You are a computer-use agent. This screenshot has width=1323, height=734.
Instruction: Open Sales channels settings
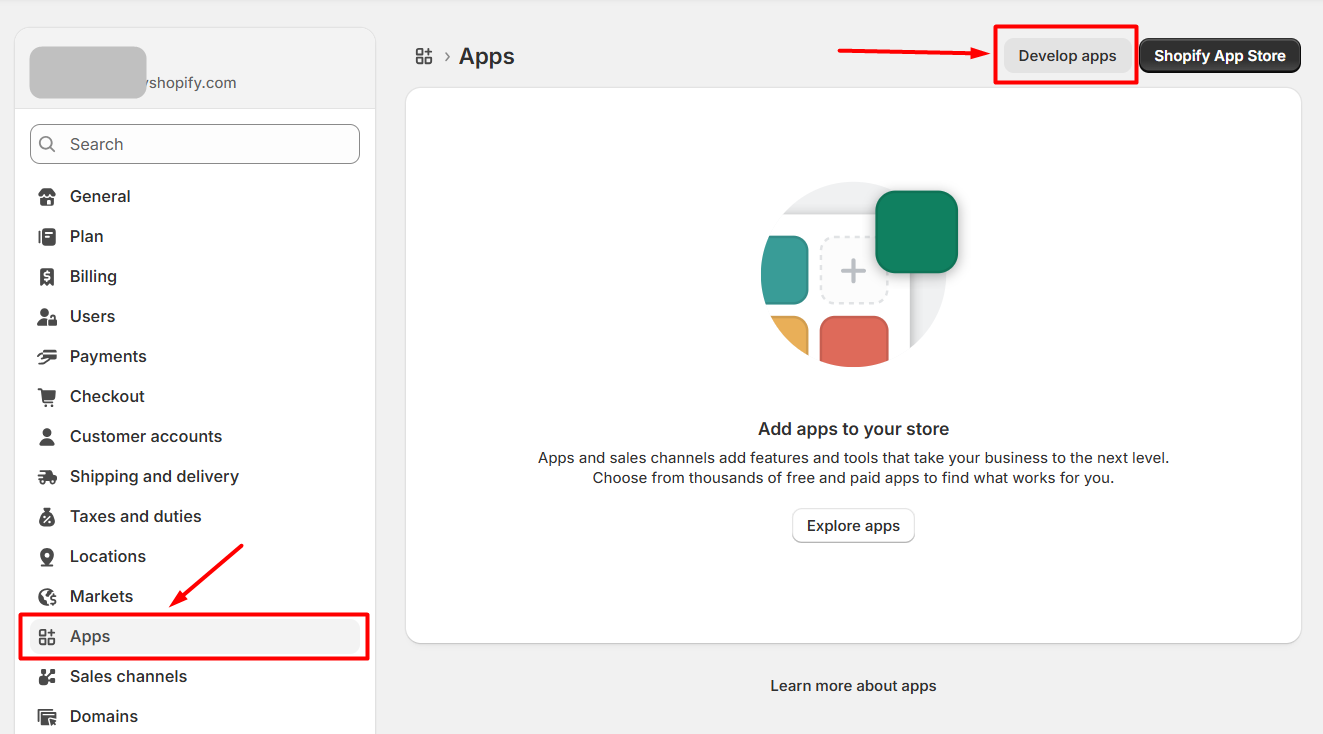pos(128,676)
